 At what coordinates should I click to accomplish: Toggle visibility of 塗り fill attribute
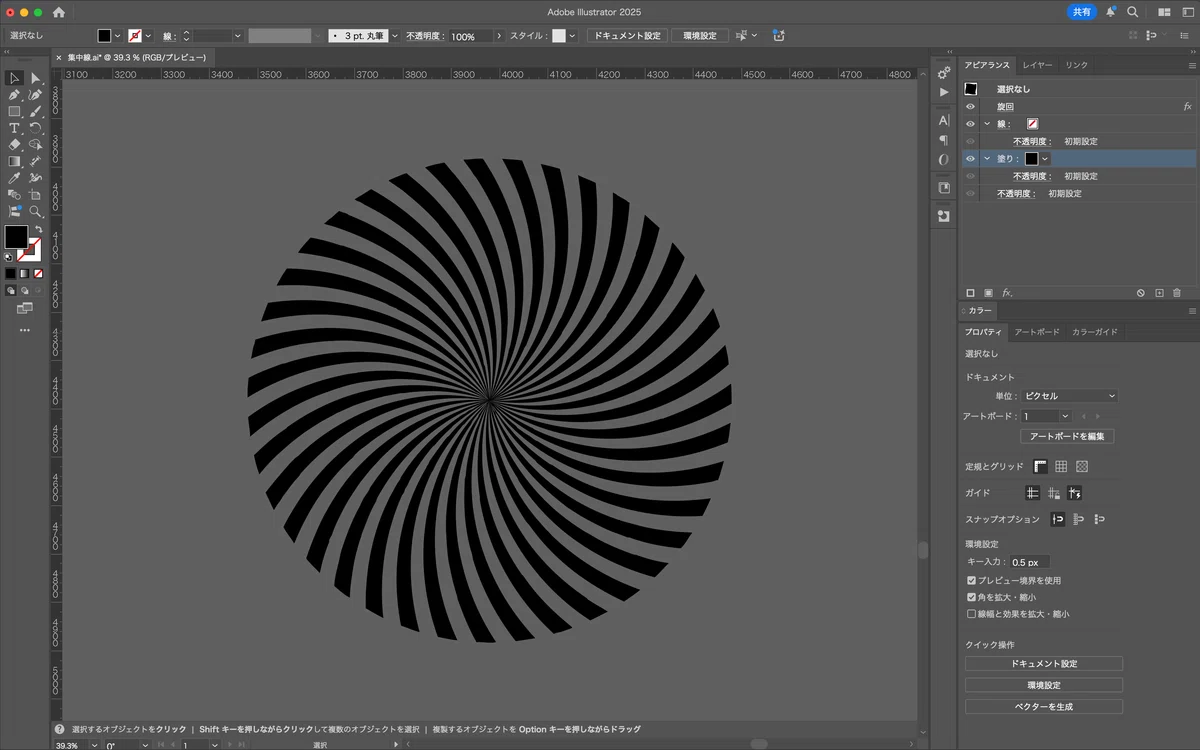970,159
